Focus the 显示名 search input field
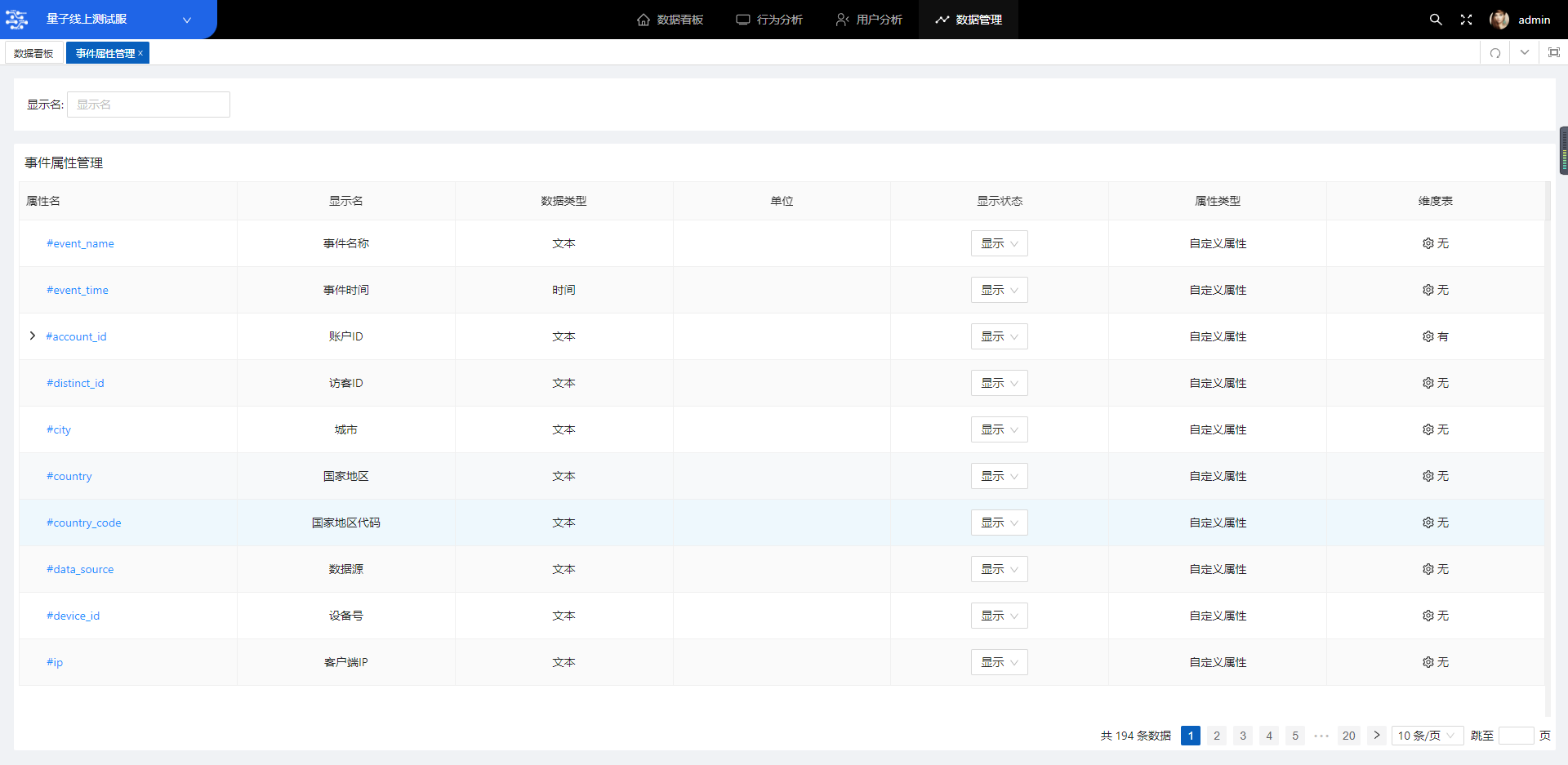 point(148,105)
